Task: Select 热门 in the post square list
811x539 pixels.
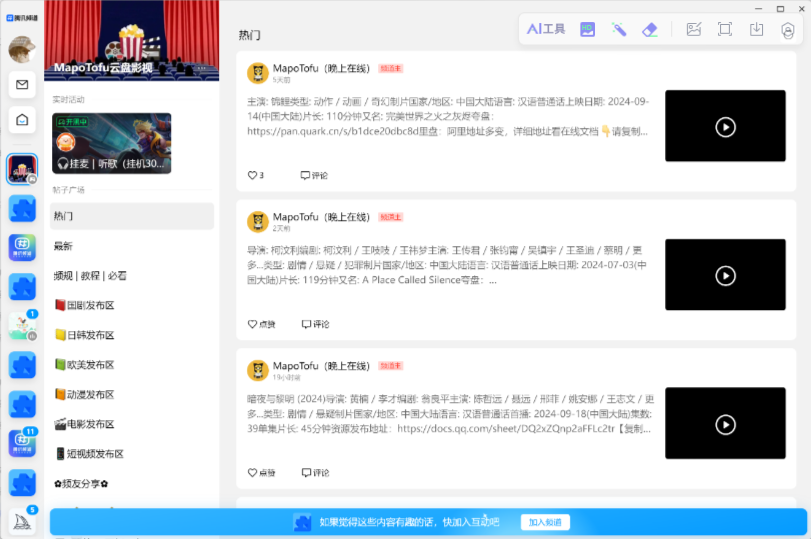Action: [132, 216]
